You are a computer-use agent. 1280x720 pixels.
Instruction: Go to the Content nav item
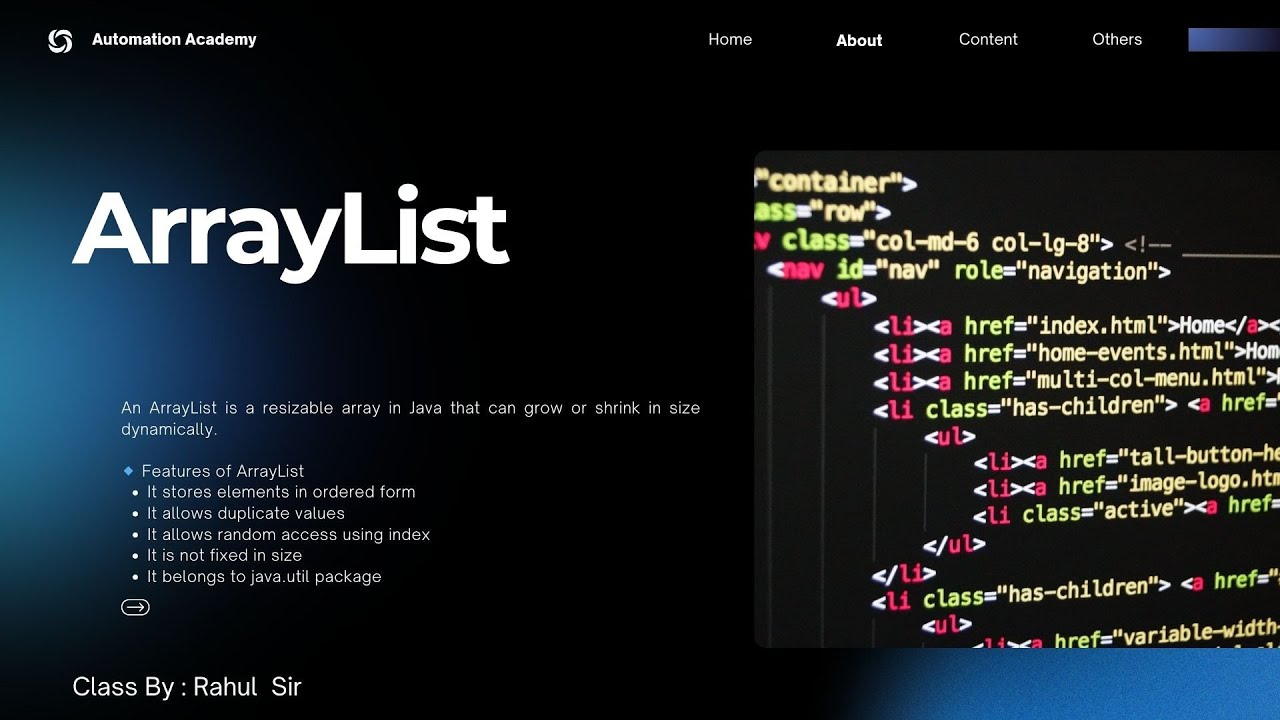pos(988,39)
